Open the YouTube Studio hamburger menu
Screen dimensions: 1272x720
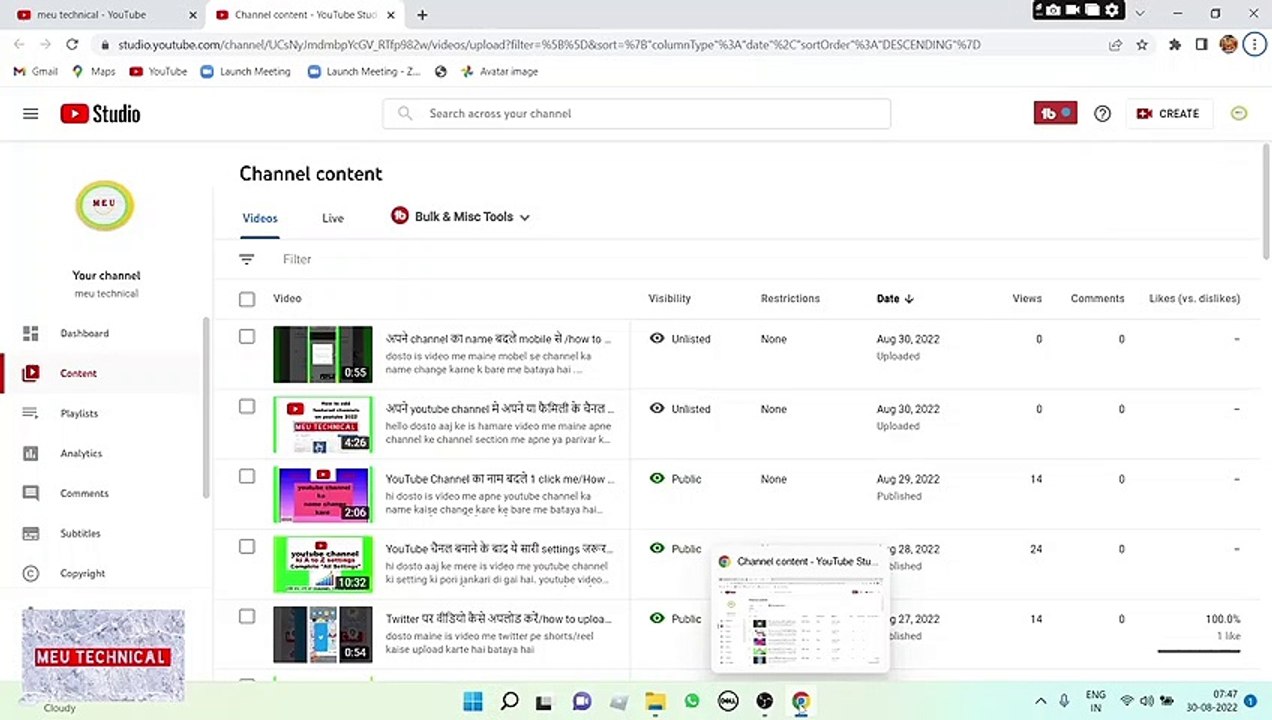click(31, 114)
